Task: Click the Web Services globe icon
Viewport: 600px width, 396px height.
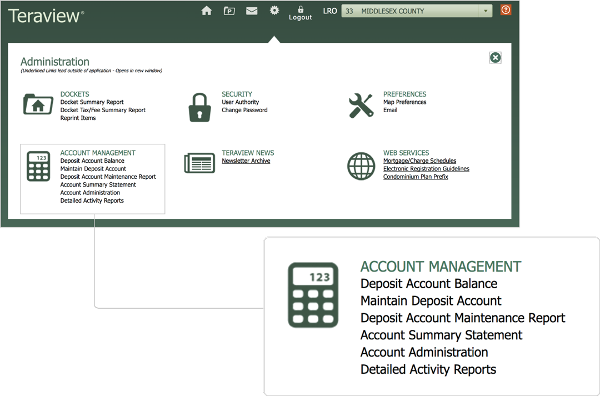Action: [361, 166]
